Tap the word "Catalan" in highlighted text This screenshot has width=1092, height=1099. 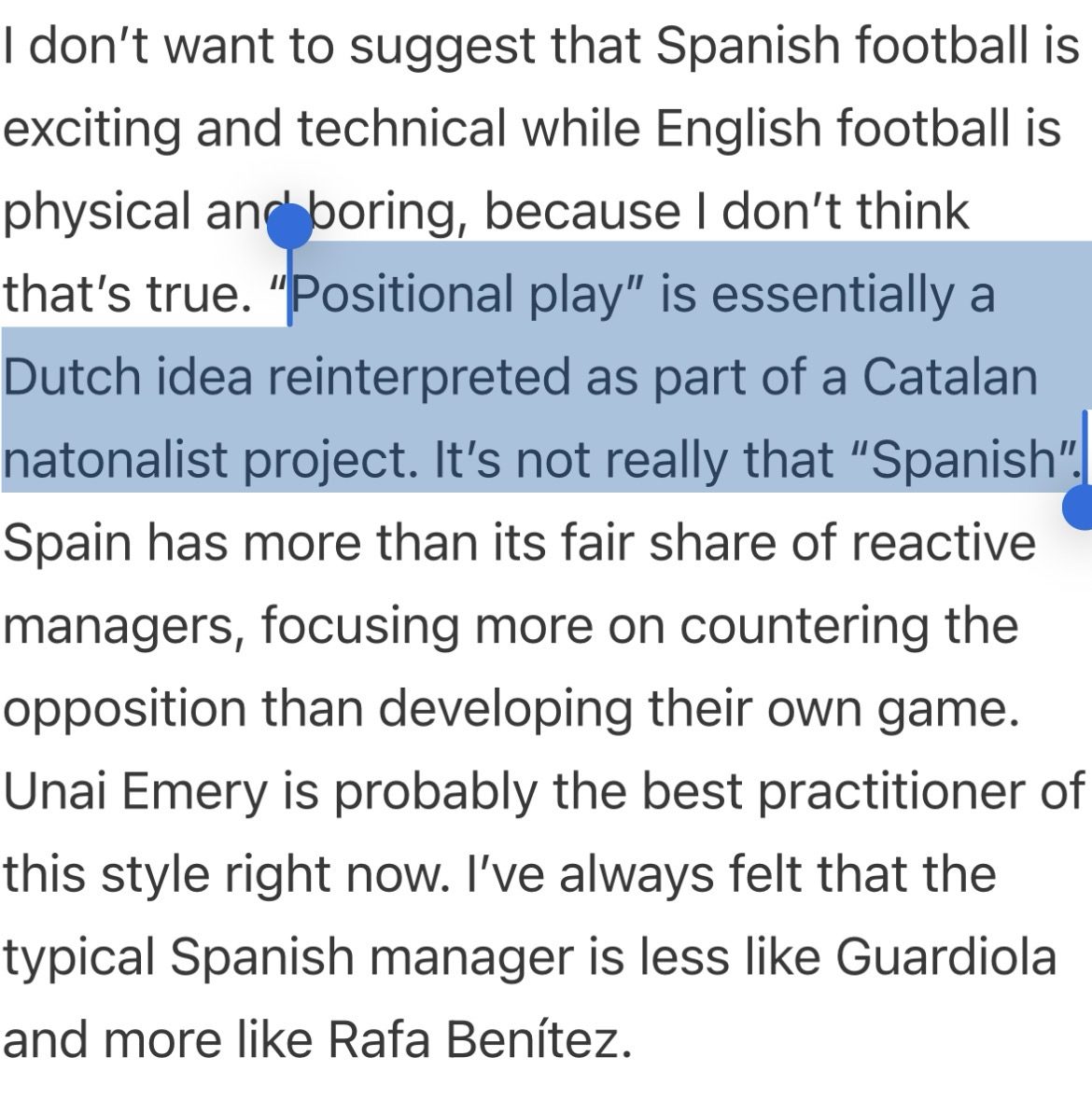[x=949, y=378]
